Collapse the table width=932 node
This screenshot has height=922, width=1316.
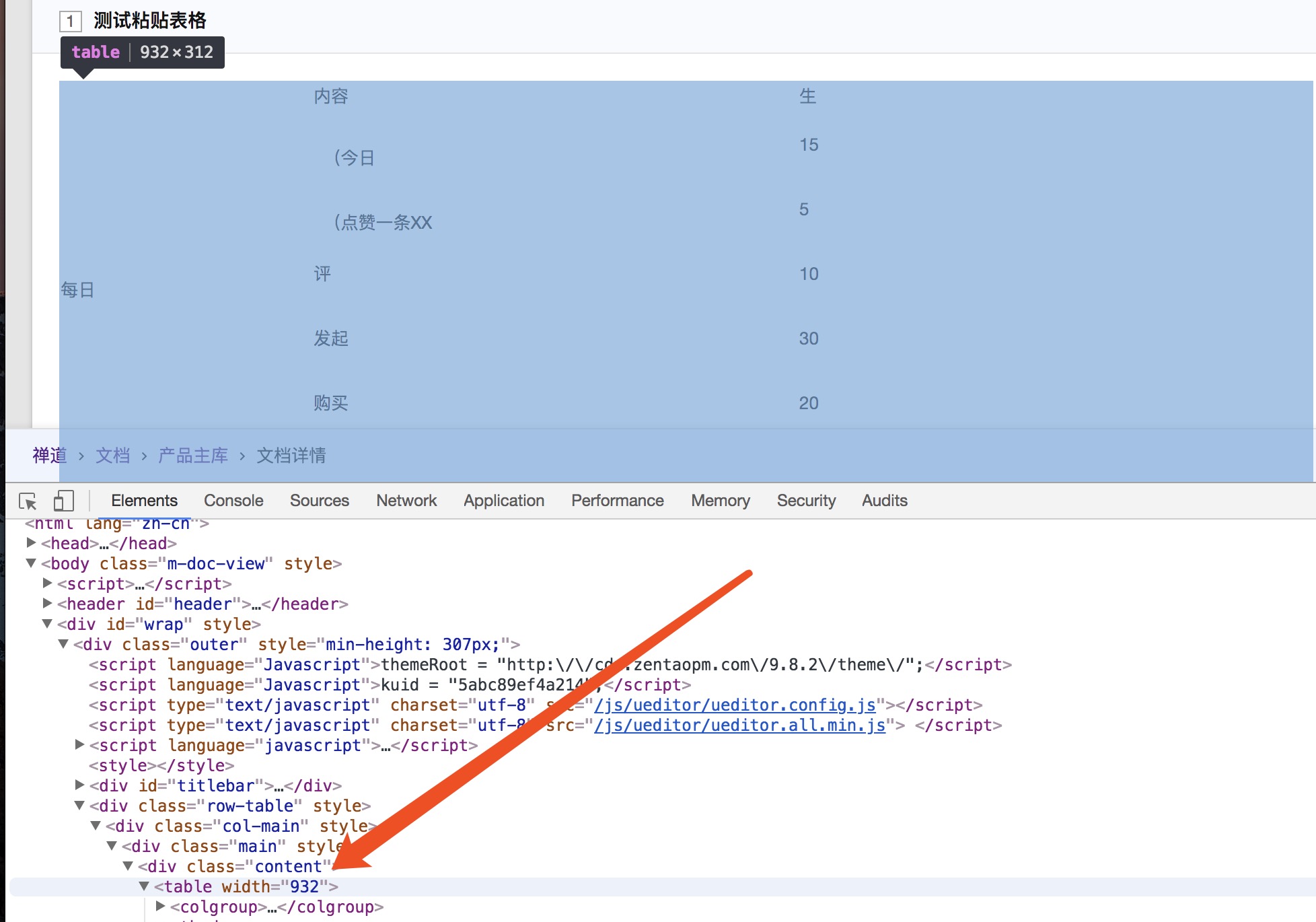[x=143, y=886]
